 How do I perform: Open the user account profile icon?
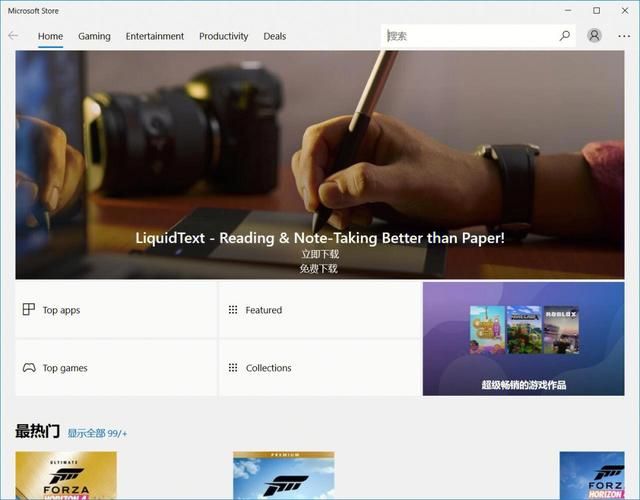[x=594, y=36]
